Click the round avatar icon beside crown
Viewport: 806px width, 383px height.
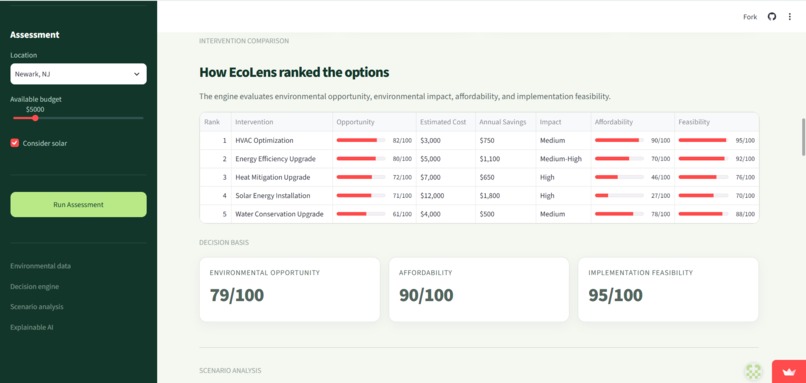[x=753, y=371]
